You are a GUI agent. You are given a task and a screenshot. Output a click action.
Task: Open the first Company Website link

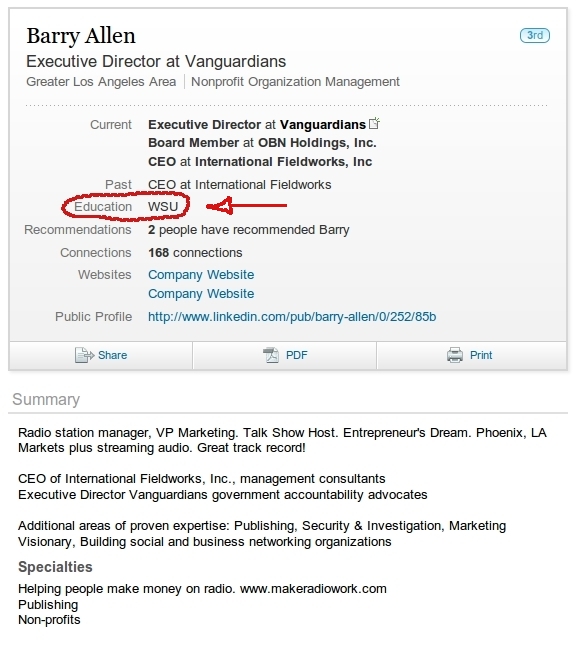click(201, 275)
